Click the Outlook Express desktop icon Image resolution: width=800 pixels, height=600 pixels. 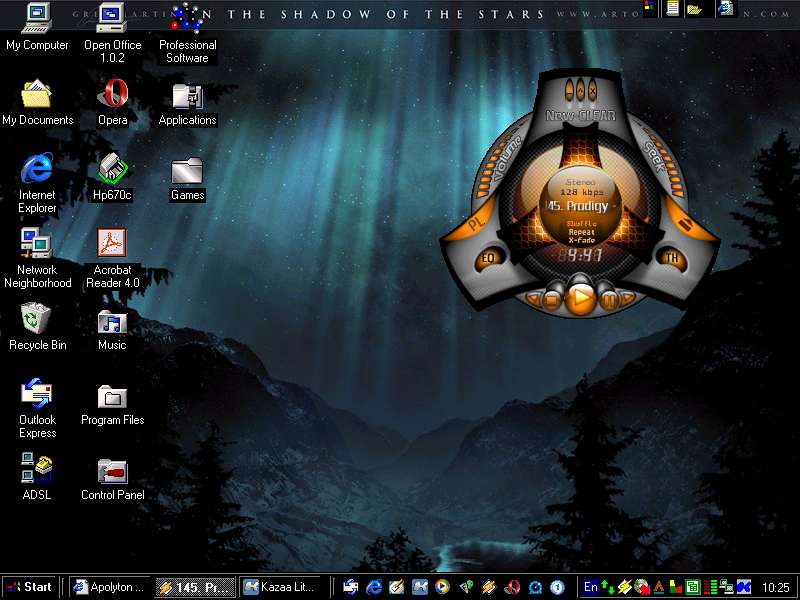[37, 393]
